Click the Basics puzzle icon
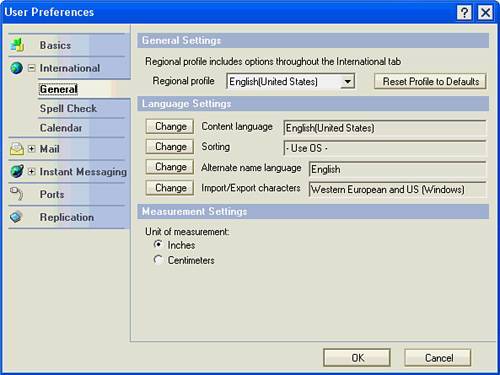 pos(17,45)
